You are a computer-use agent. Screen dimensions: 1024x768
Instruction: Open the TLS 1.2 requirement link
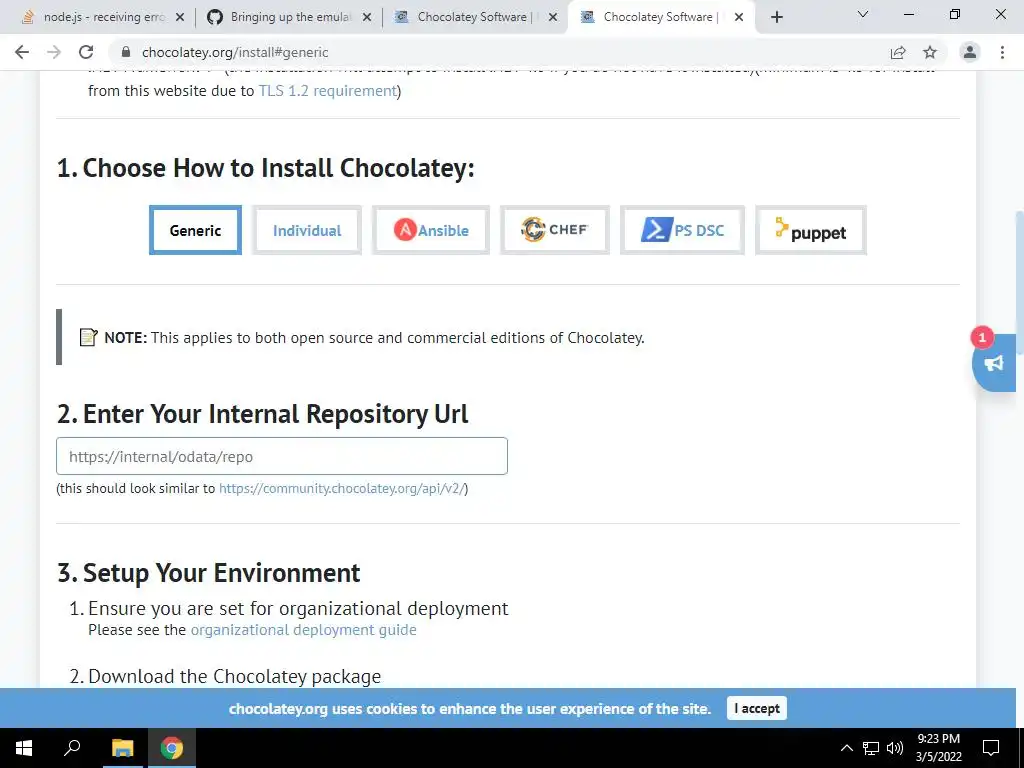coord(328,91)
